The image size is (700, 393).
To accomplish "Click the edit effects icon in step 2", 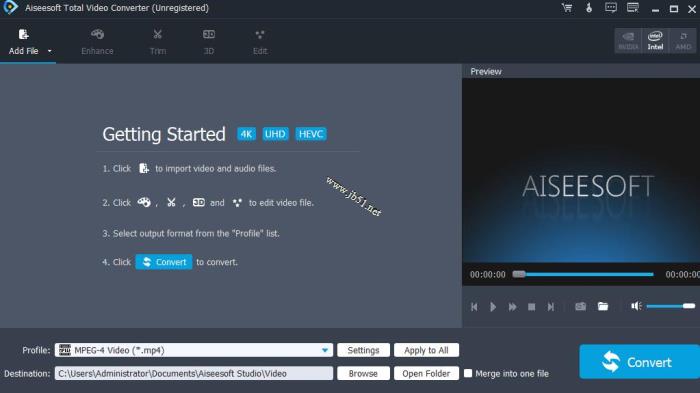I will point(237,203).
